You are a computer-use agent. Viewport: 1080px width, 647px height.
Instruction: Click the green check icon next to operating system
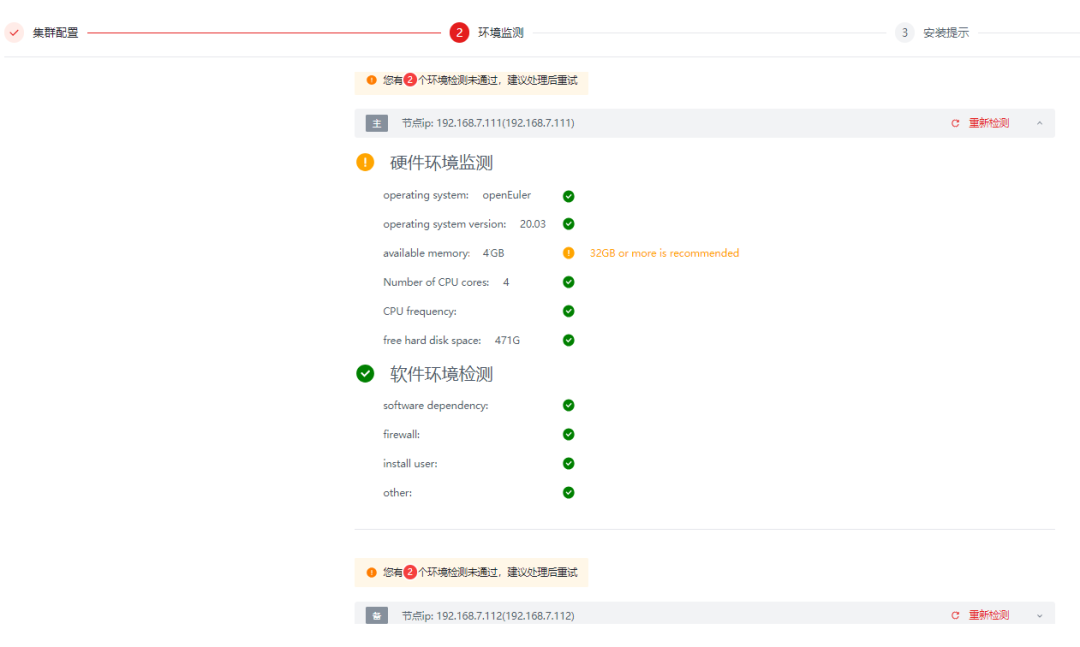pyautogui.click(x=568, y=195)
